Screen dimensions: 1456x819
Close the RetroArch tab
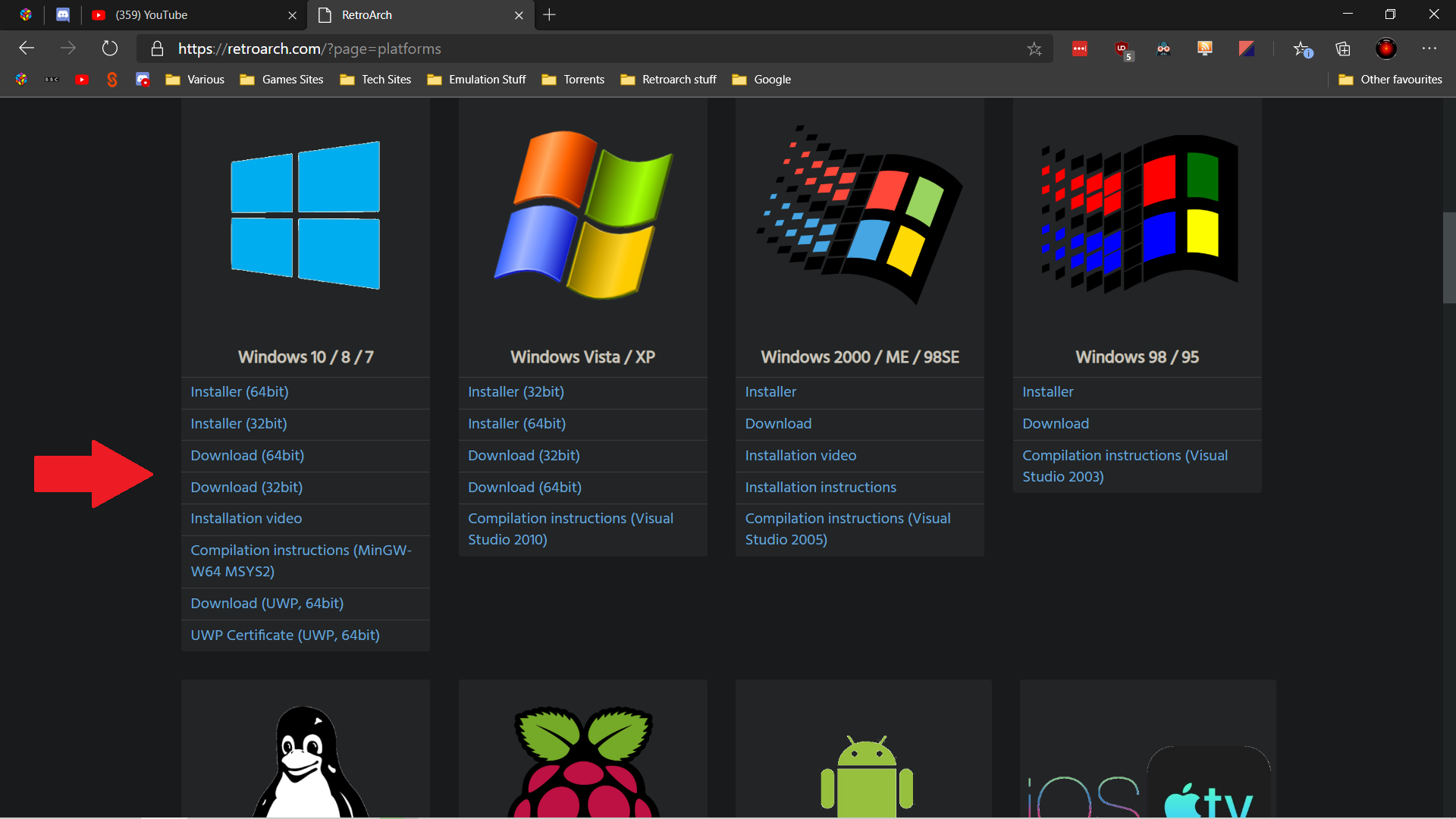pos(519,15)
